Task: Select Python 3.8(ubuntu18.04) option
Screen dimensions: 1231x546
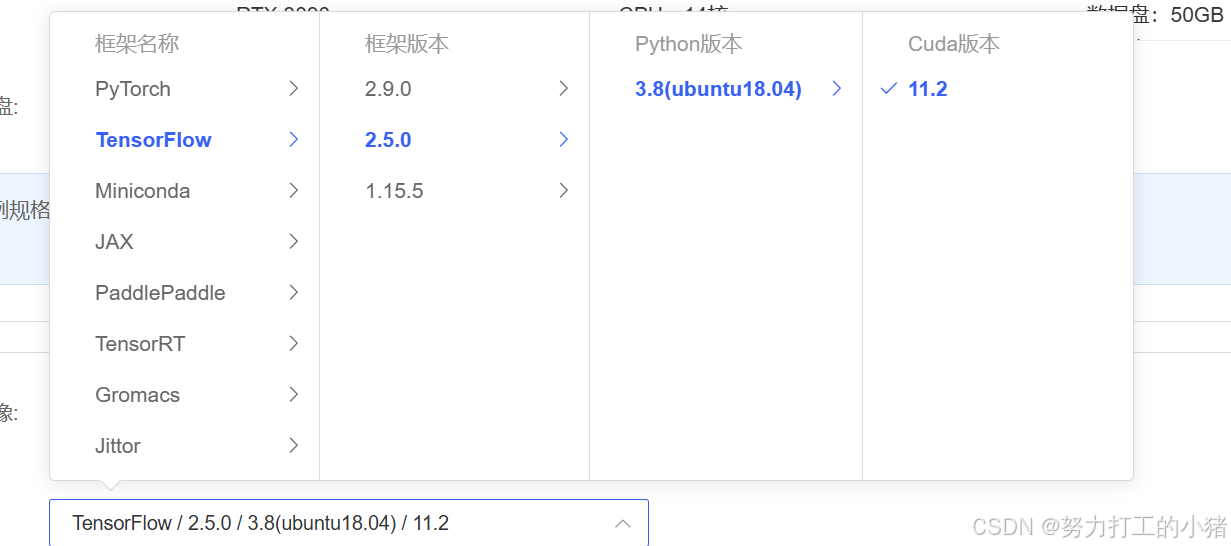Action: coord(718,89)
